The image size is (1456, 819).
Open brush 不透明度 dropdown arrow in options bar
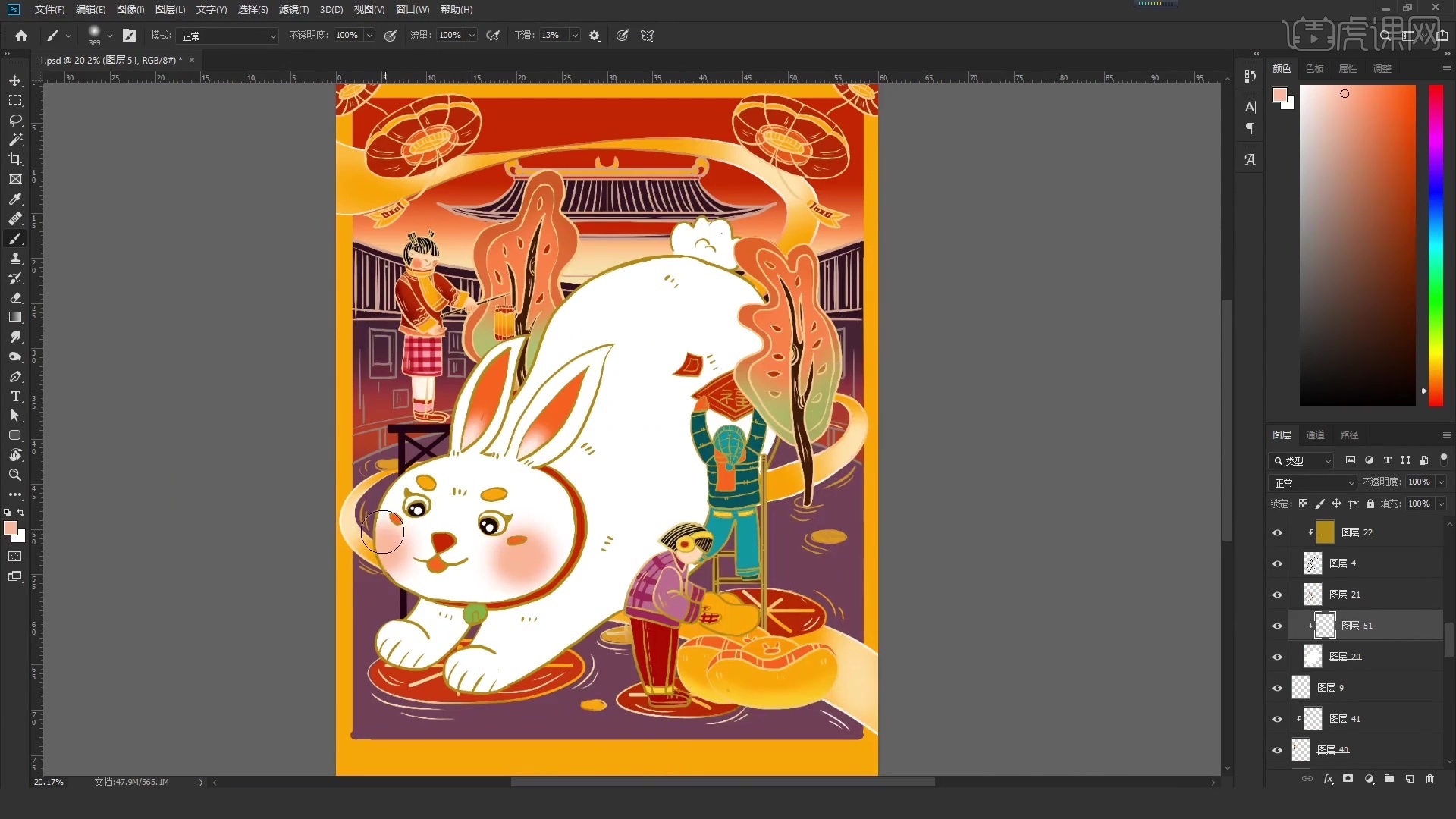tap(369, 36)
